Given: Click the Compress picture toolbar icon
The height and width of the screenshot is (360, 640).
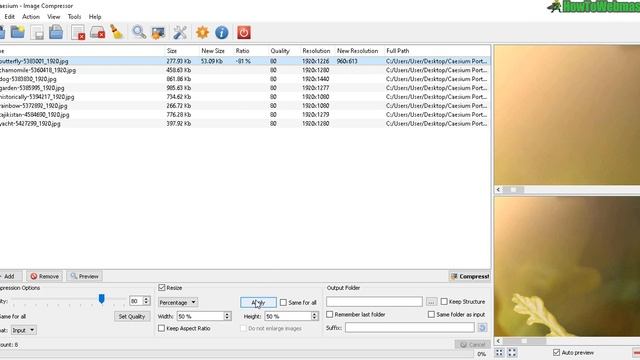Looking at the screenshot, I should 158,33.
